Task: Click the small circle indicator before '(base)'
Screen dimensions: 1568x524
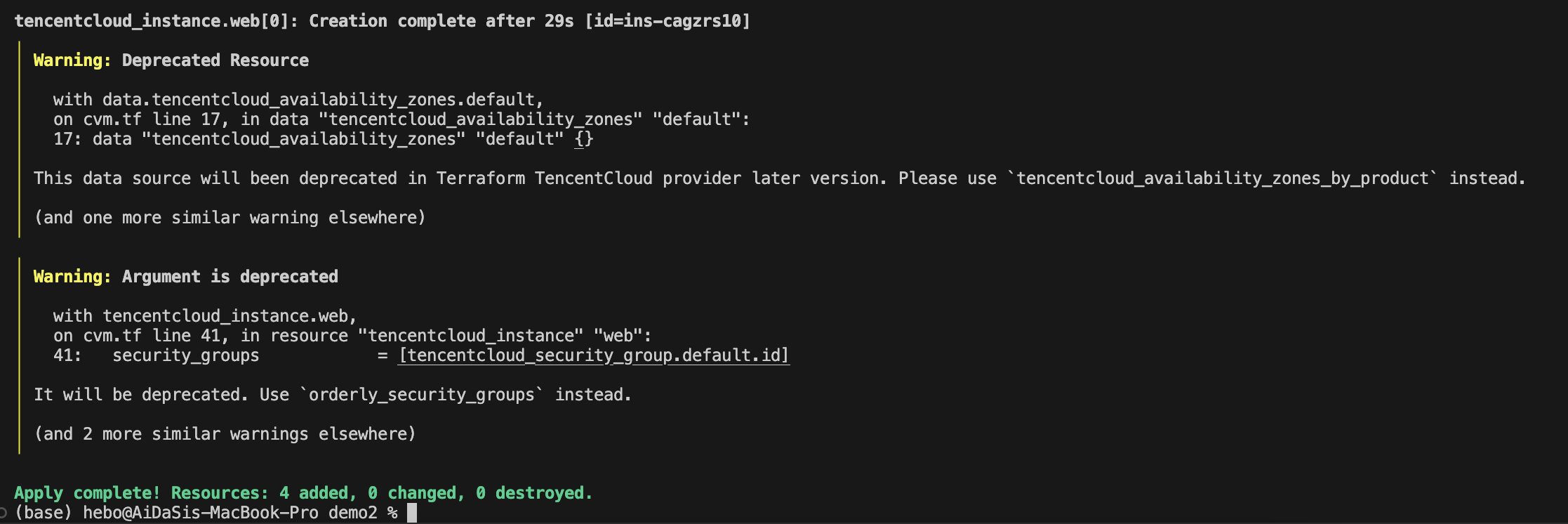Action: click(3, 513)
